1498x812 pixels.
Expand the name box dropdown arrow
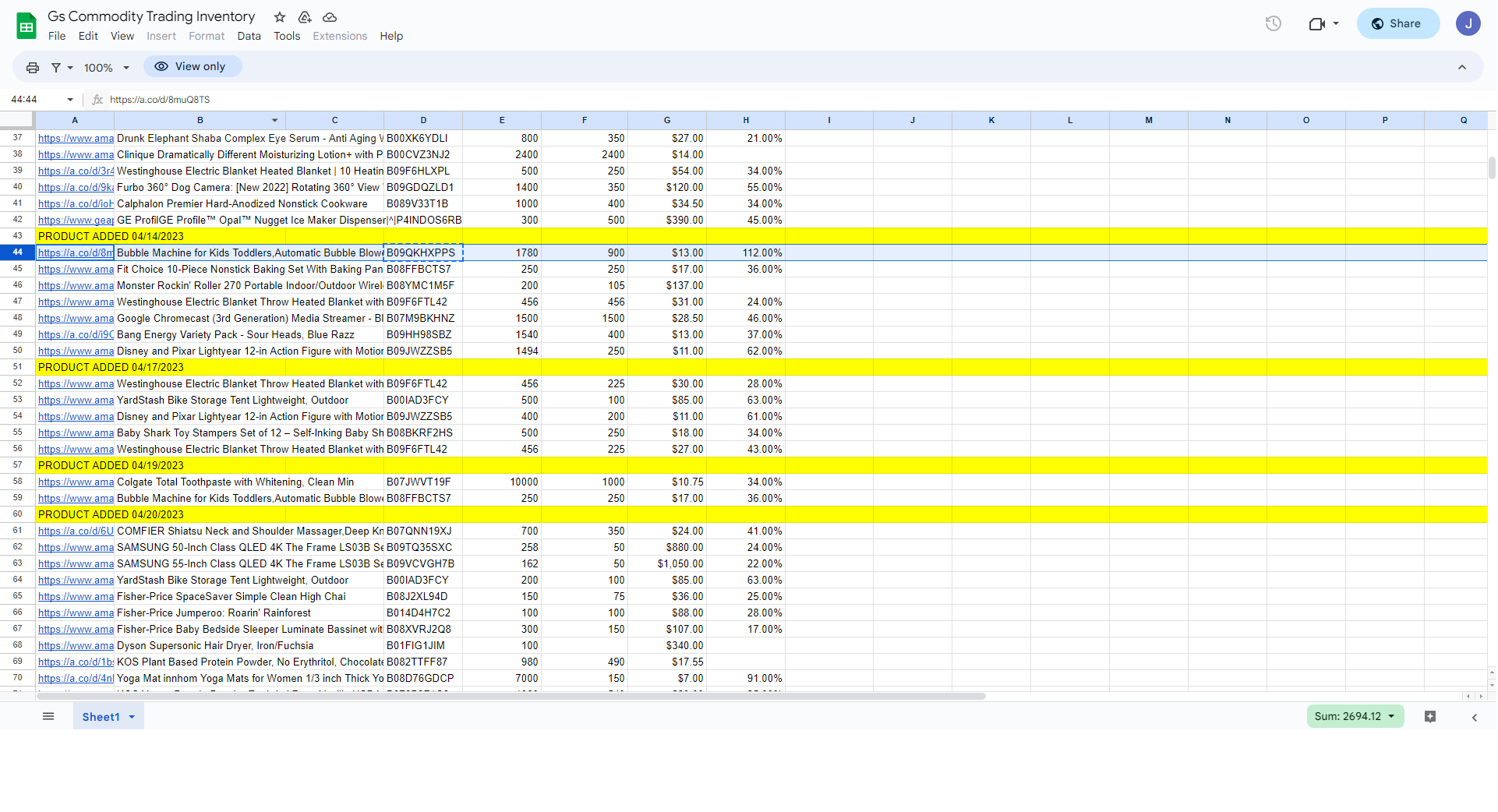pyautogui.click(x=70, y=100)
